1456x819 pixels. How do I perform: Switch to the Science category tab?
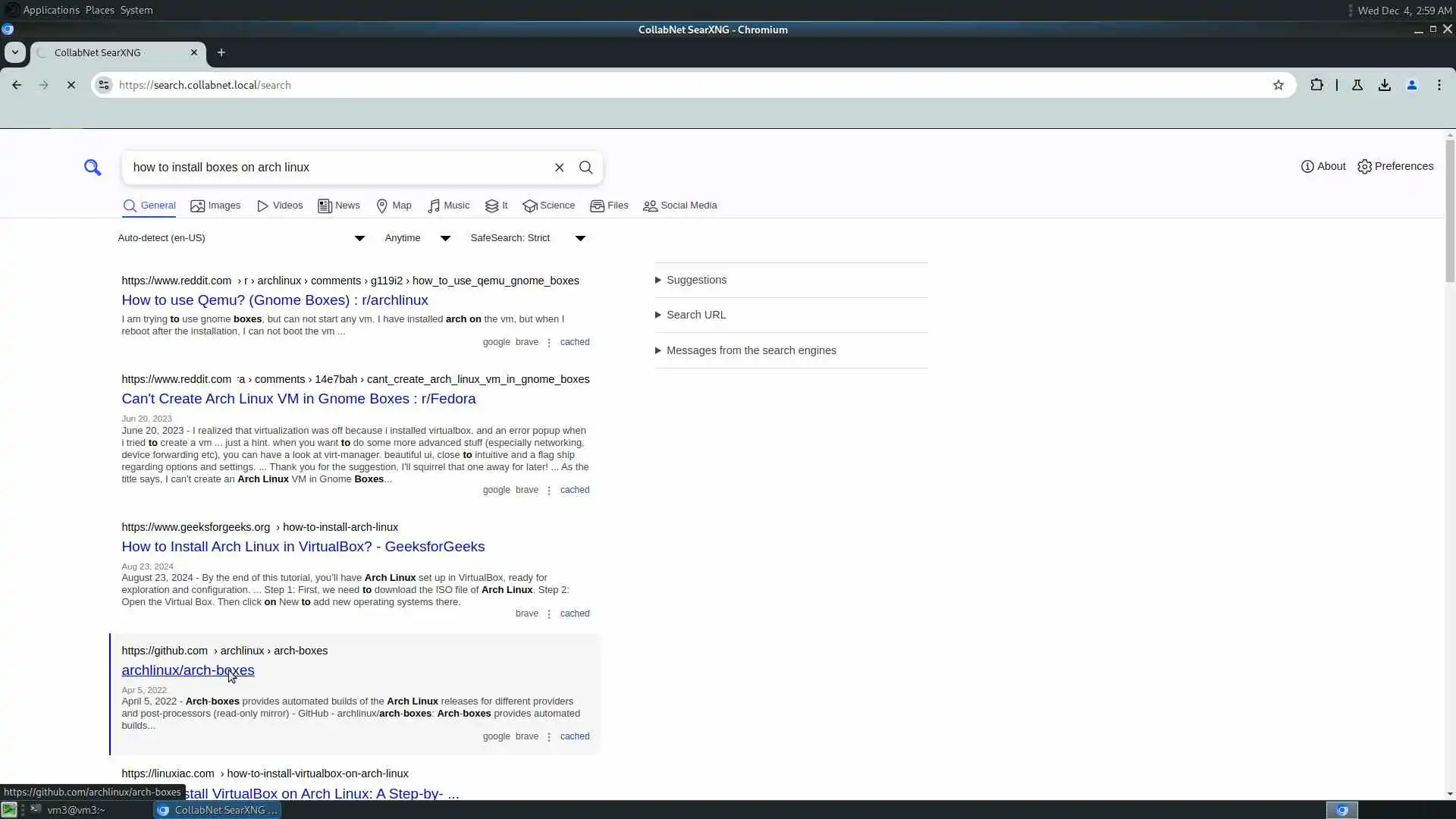[x=549, y=206]
